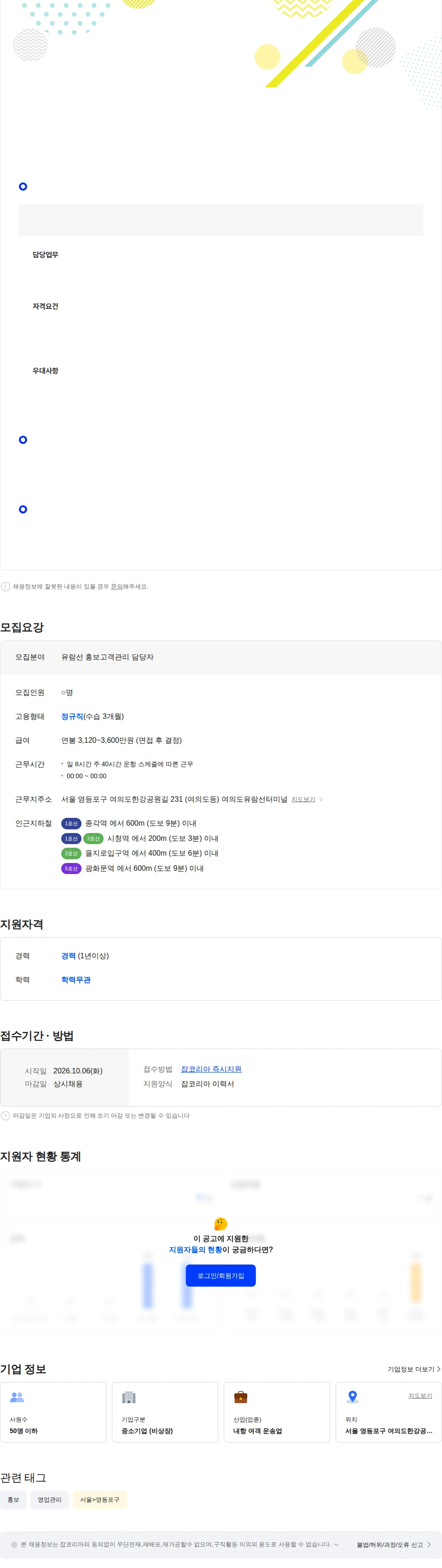This screenshot has height=1568, width=442.
Task: Click the 기업구분 building icon
Action: [128, 1397]
